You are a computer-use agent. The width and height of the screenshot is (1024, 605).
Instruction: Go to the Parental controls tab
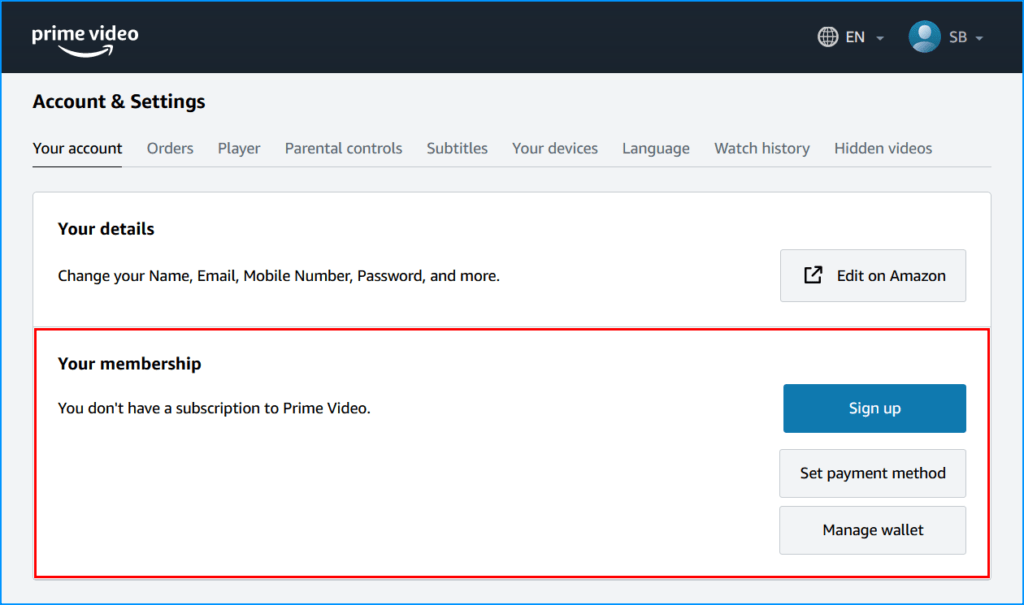[344, 148]
